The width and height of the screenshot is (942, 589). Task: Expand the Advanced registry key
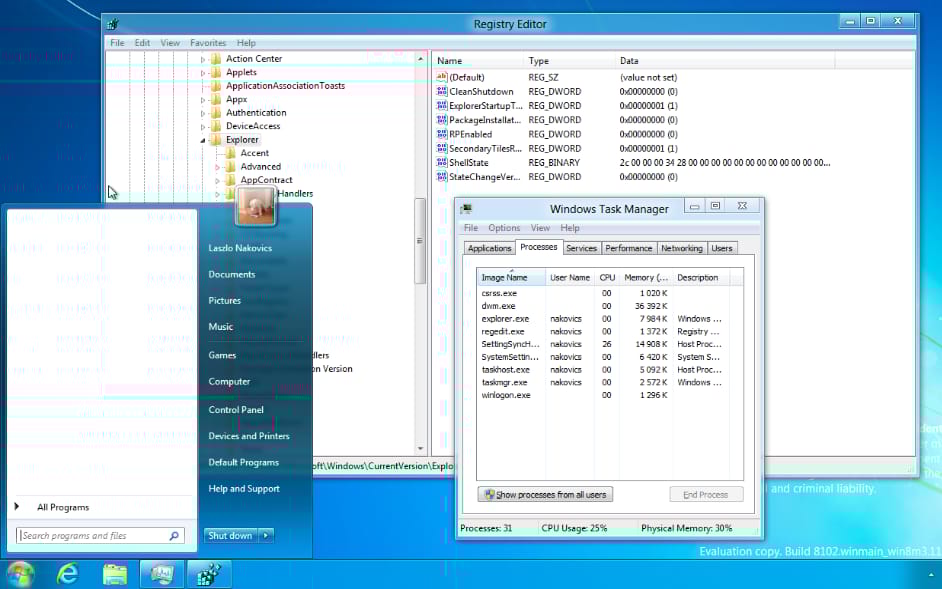pos(217,167)
